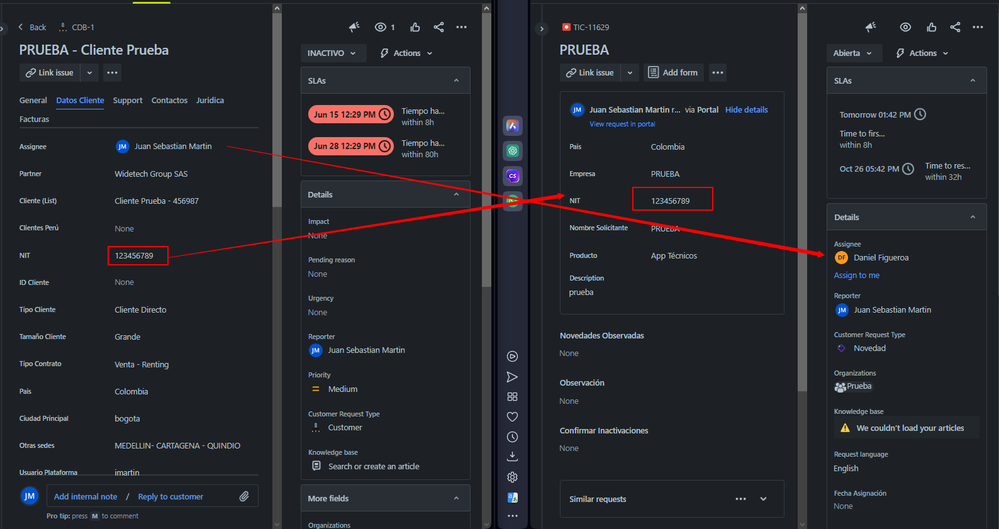This screenshot has width=999, height=529.
Task: Collapse the Details panel on TIC-11629
Action: pos(971,217)
